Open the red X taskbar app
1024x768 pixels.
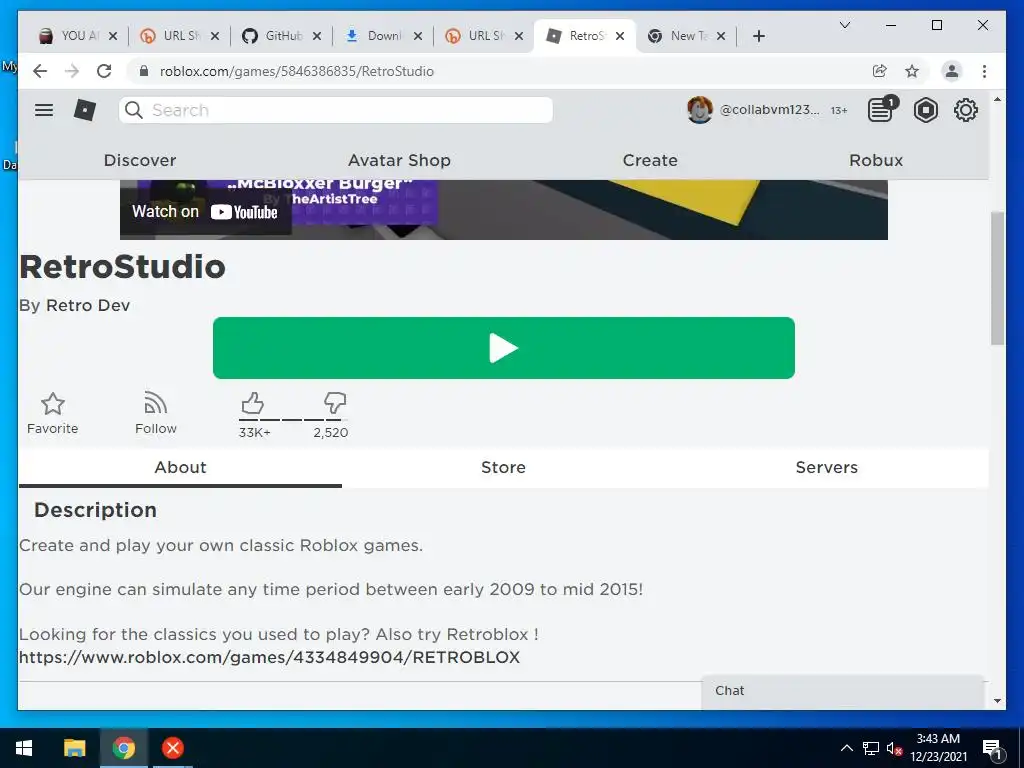coord(173,748)
